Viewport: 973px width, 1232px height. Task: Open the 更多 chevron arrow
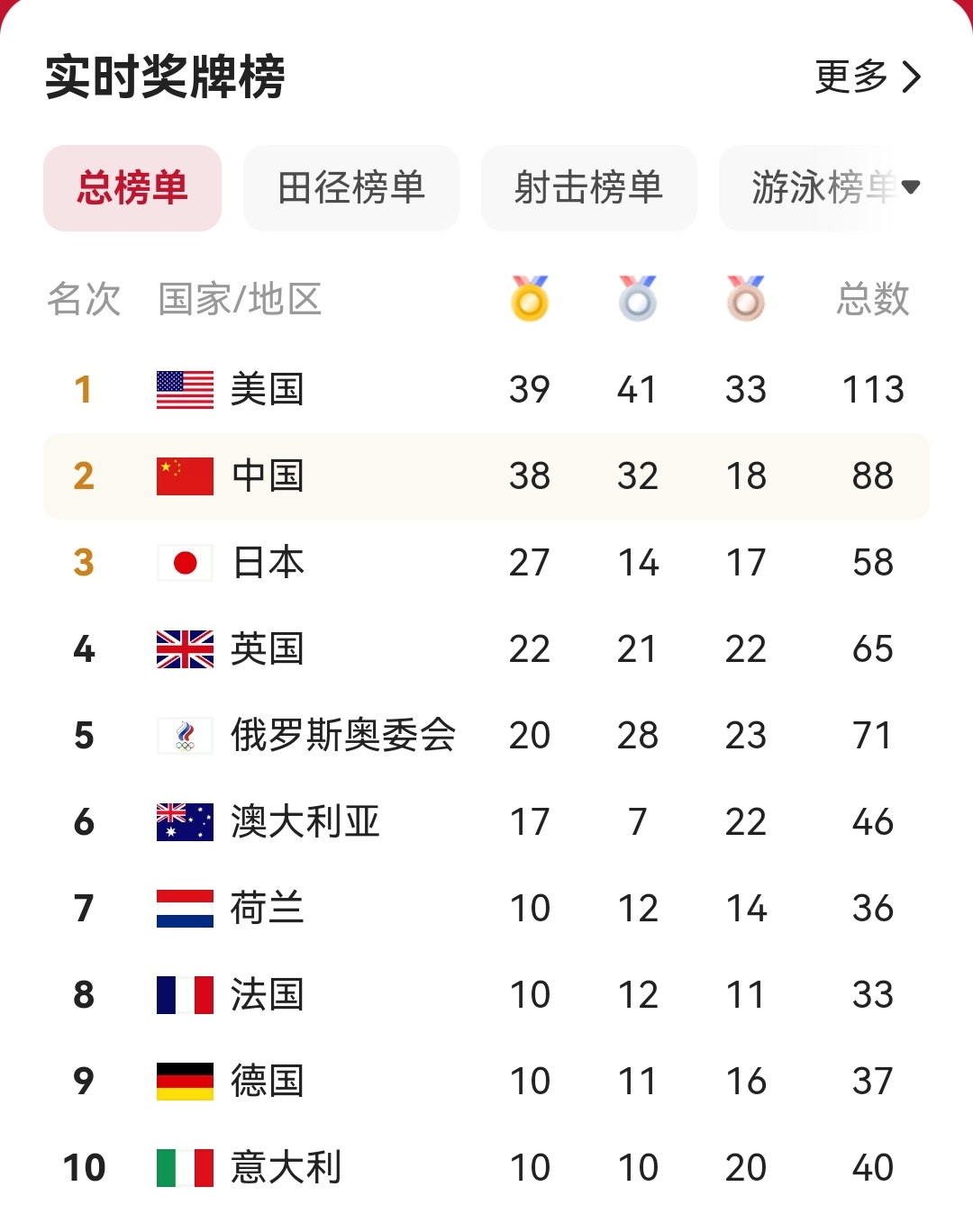(x=912, y=77)
